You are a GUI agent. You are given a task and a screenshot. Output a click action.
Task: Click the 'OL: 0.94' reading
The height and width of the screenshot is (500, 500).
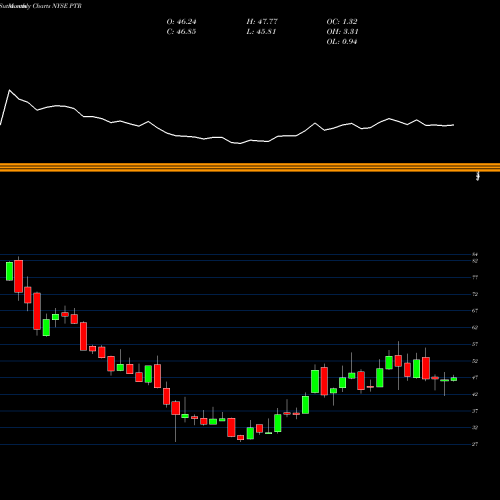tap(342, 42)
